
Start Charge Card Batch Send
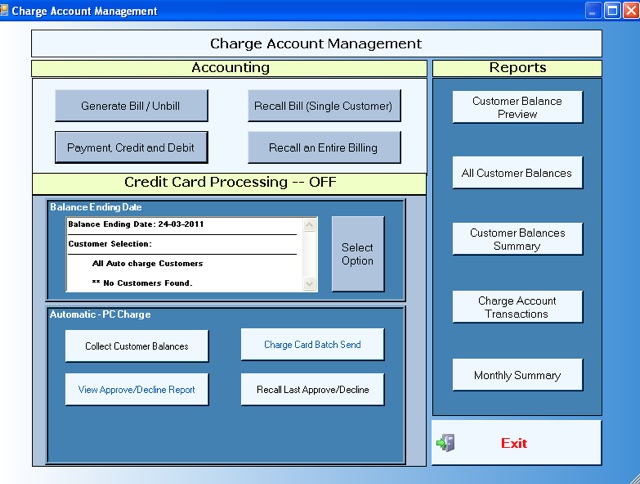click(312, 345)
